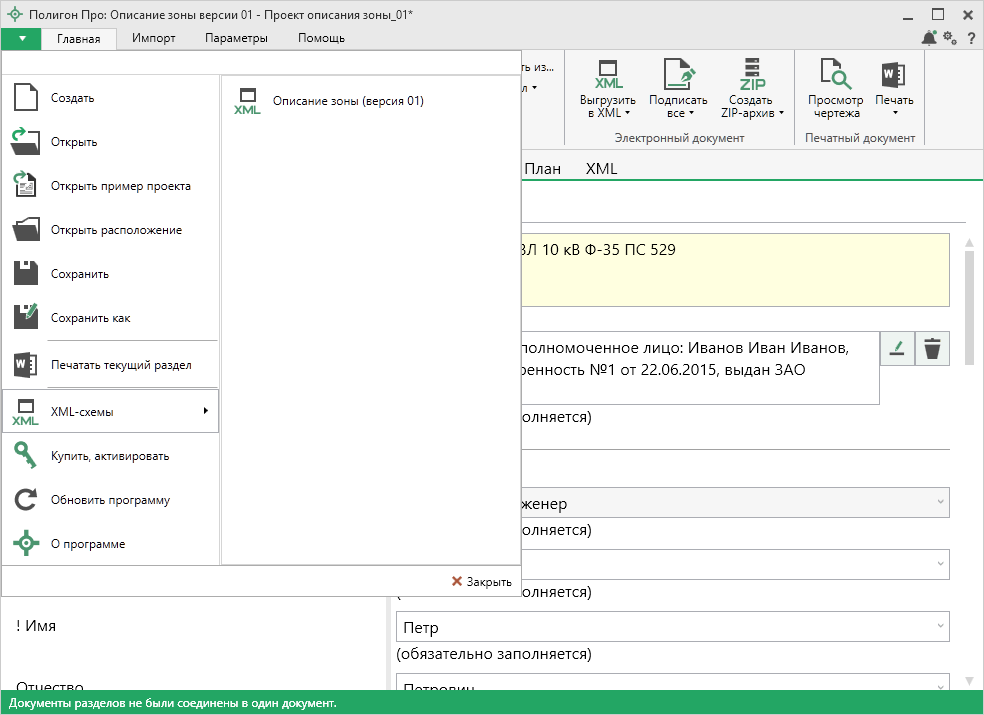Viewport: 984px width, 715px height.
Task: Click the Купить, активировать key icon
Action: pos(26,456)
